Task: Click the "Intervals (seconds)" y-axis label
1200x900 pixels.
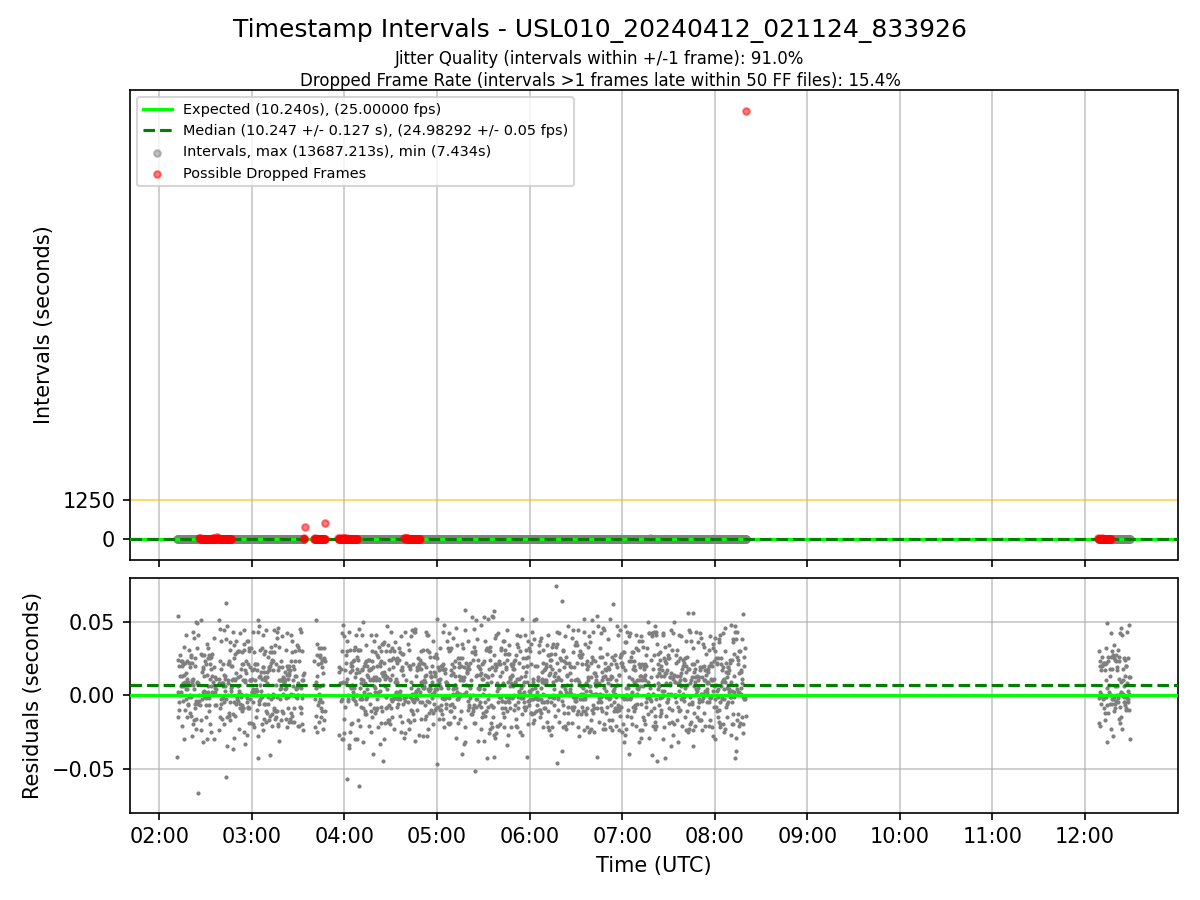Action: [43, 325]
